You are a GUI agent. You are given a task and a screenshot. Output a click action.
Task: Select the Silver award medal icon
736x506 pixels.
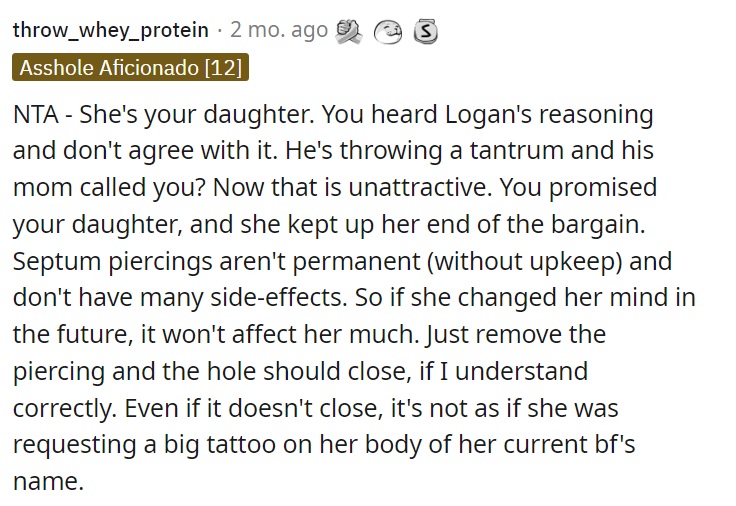pos(425,32)
